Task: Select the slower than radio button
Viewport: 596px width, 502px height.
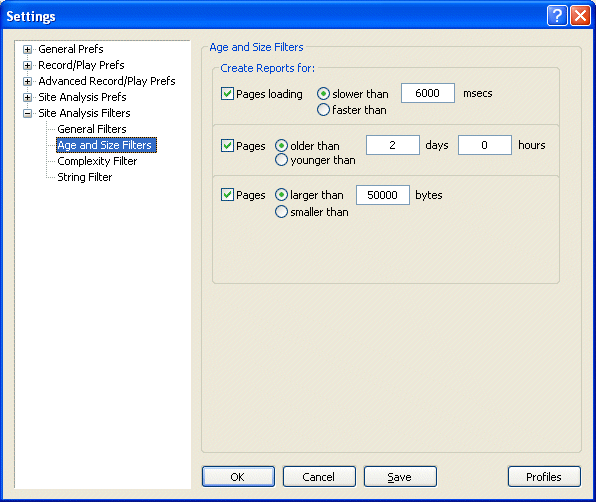Action: point(323,93)
